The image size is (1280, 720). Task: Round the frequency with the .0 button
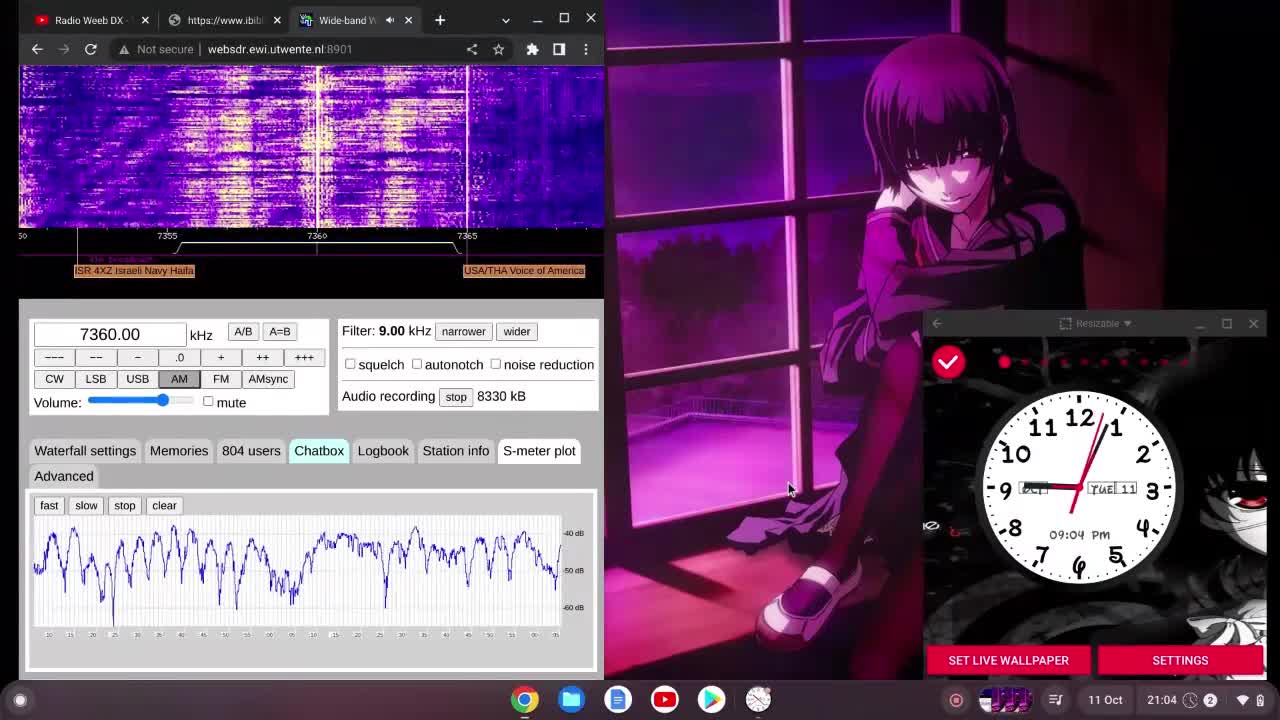pyautogui.click(x=179, y=357)
